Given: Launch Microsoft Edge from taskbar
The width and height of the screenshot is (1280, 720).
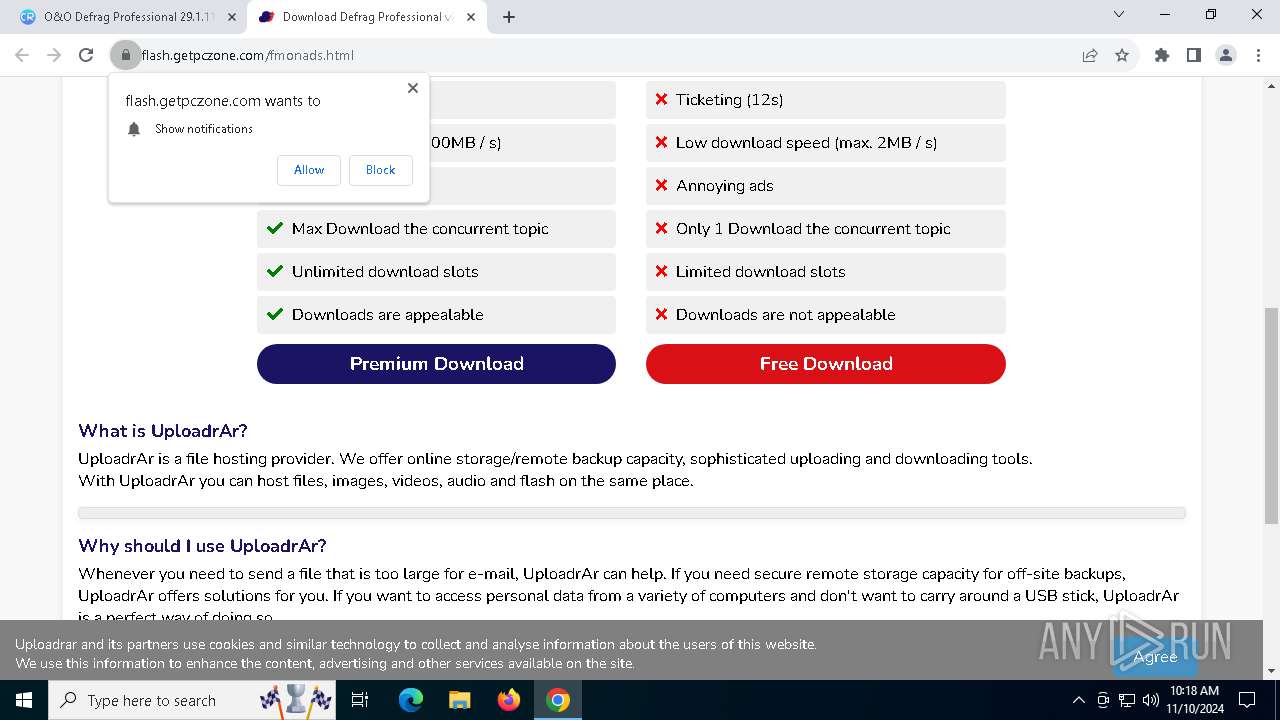Looking at the screenshot, I should click(411, 700).
